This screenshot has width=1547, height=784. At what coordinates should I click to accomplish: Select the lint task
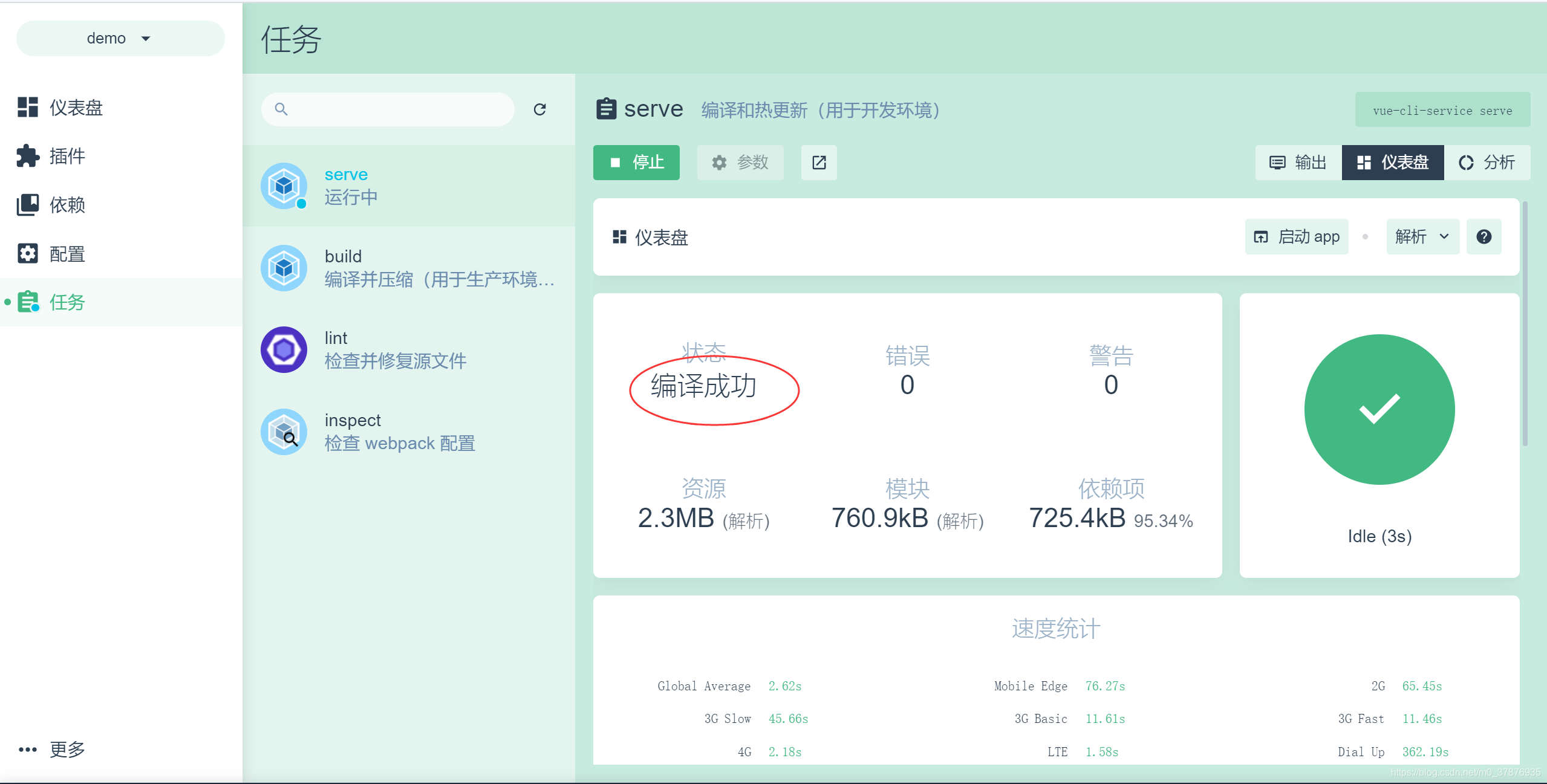coord(409,349)
